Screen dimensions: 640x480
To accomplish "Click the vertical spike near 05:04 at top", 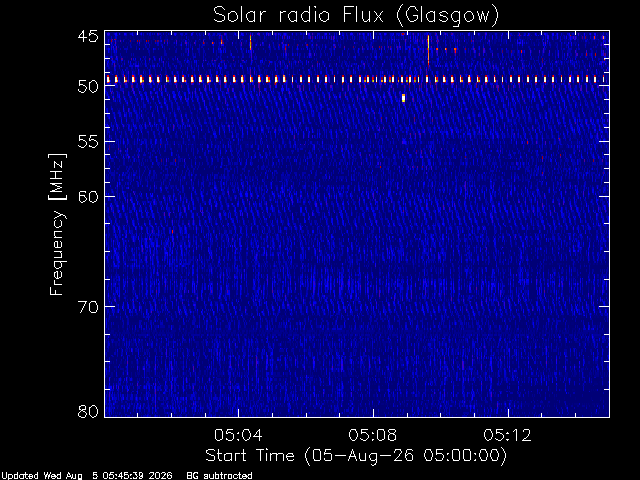I will [x=250, y=42].
